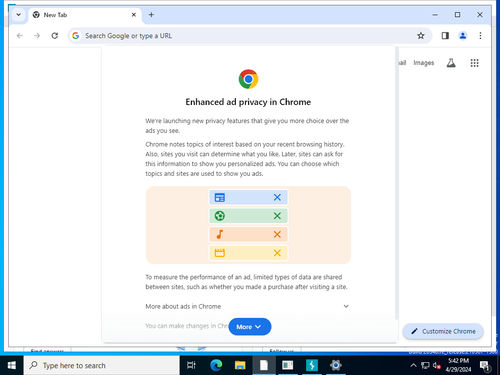Open the Windows Start menu
This screenshot has width=500, height=375.
pyautogui.click(x=12, y=365)
